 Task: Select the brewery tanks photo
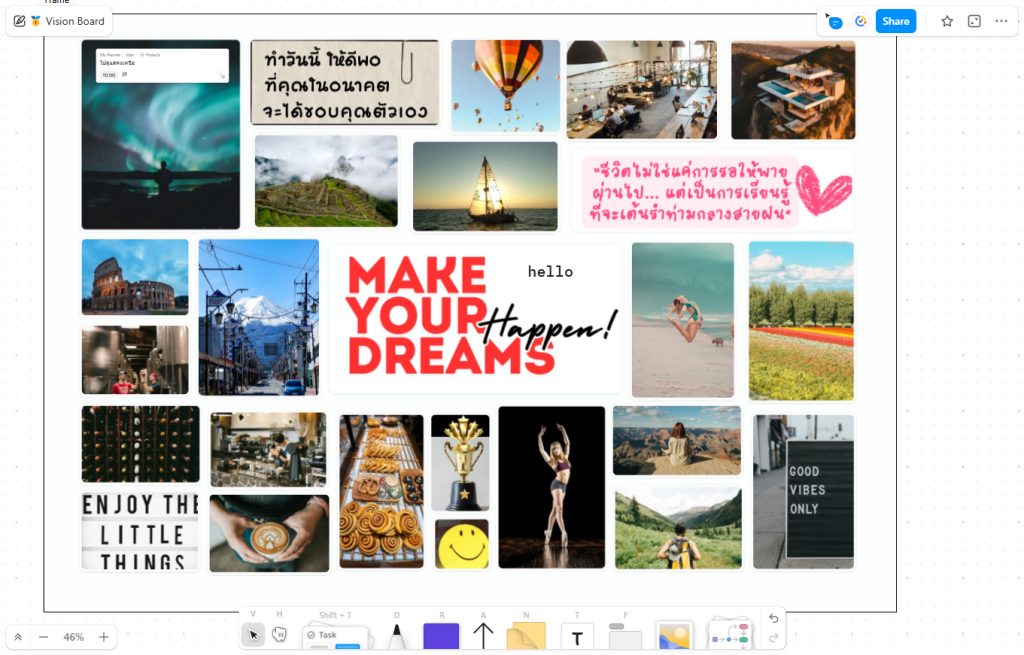click(135, 360)
